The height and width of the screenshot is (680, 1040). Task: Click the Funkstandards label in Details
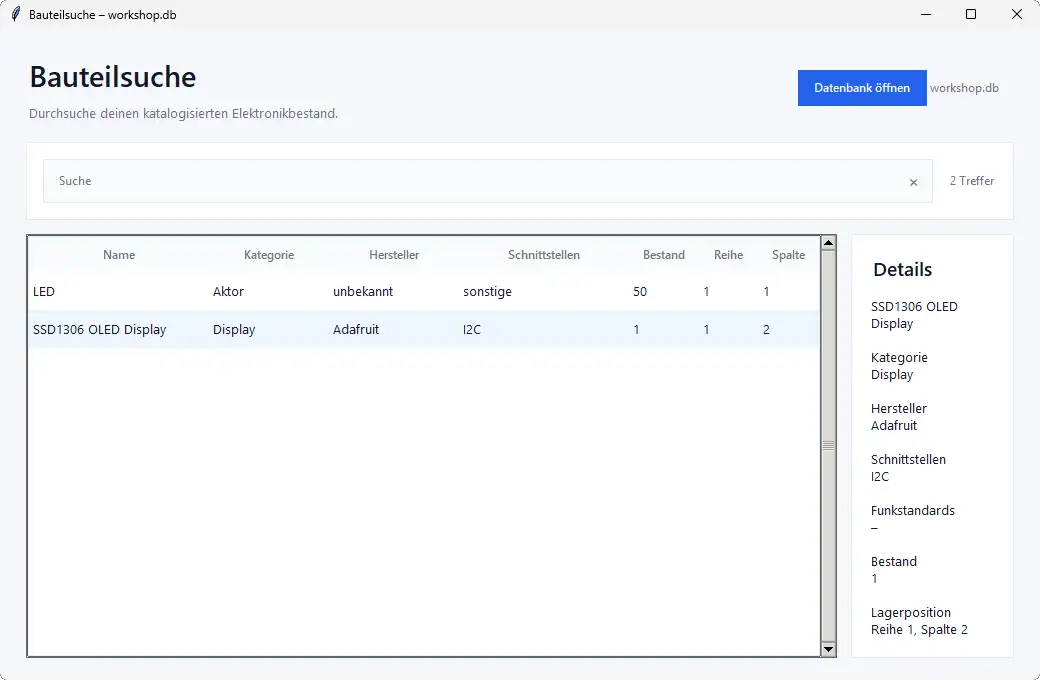click(913, 511)
